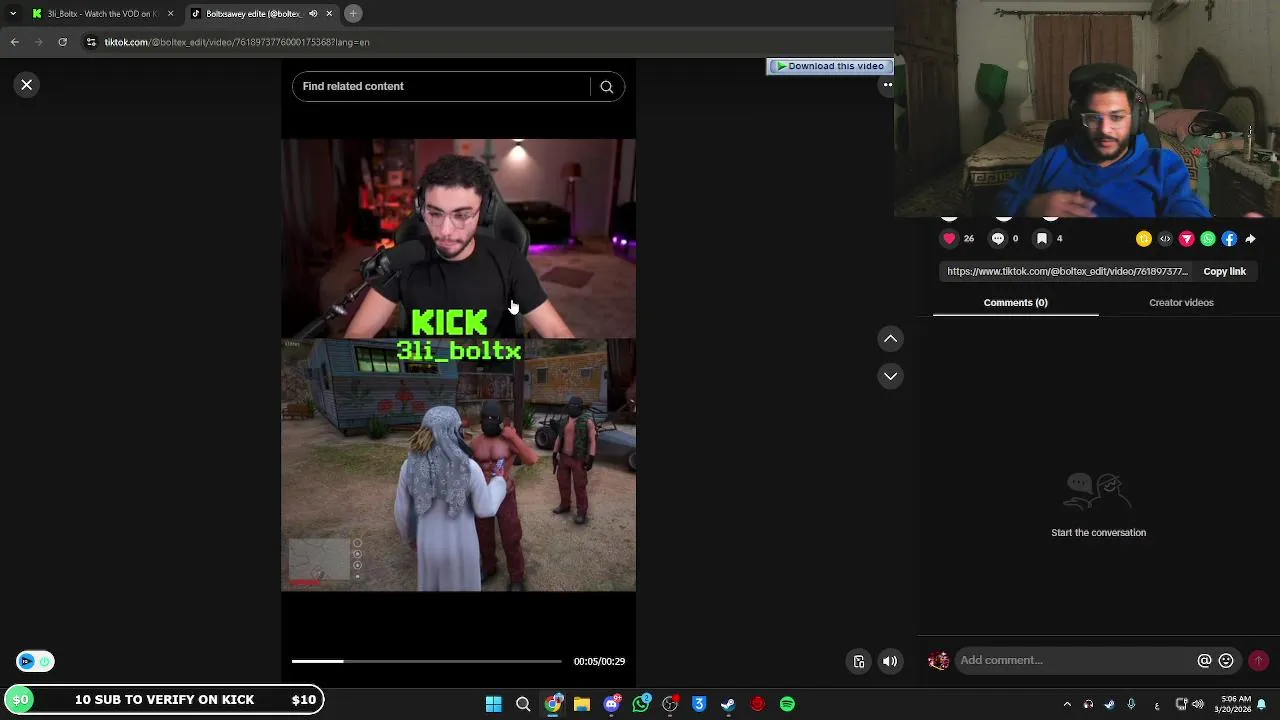Screen dimensions: 1280x720
Task: Close the Bolbsawey edite TikTok tab
Action: click(x=331, y=14)
